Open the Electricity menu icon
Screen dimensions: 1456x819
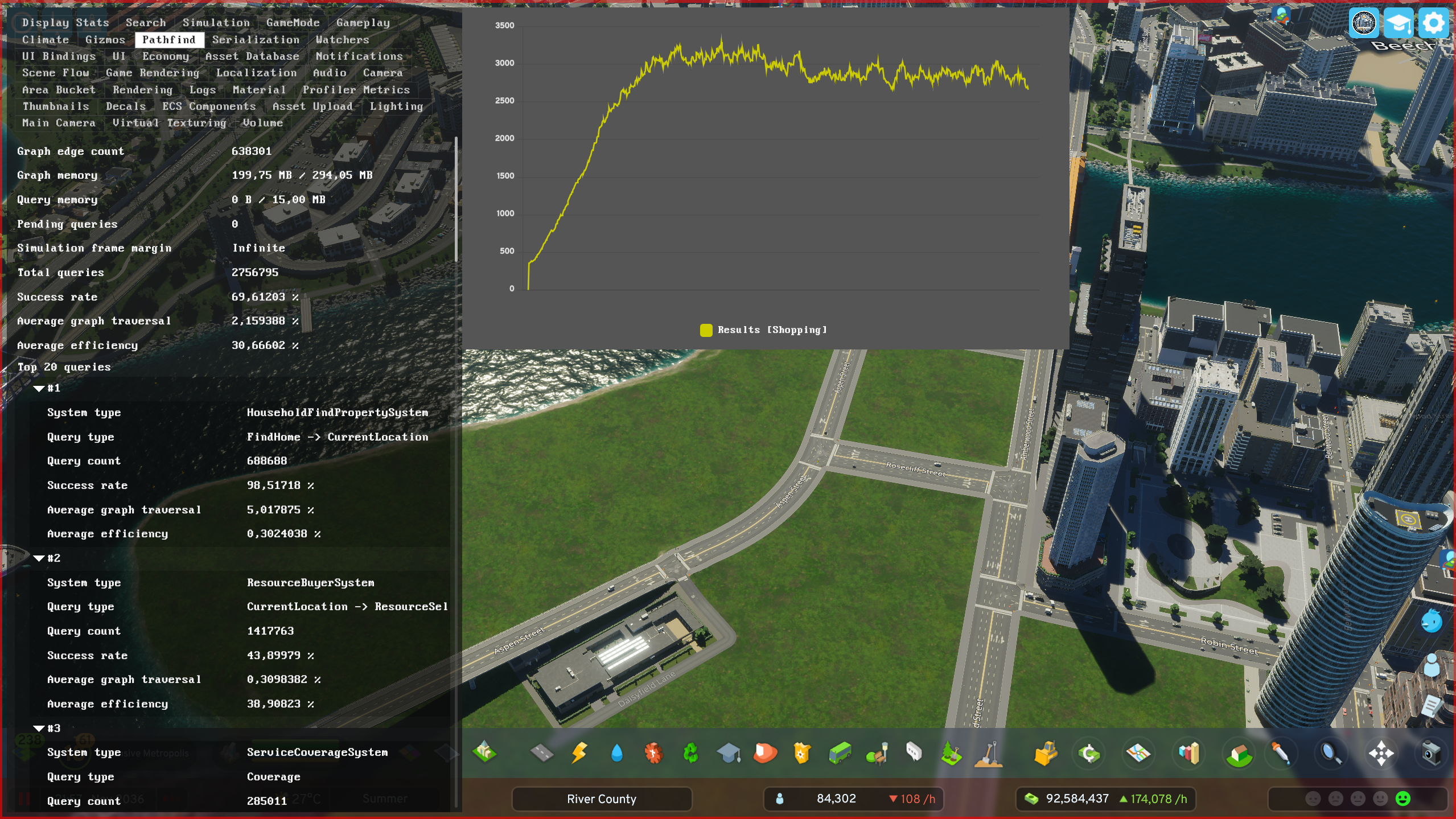click(x=579, y=753)
